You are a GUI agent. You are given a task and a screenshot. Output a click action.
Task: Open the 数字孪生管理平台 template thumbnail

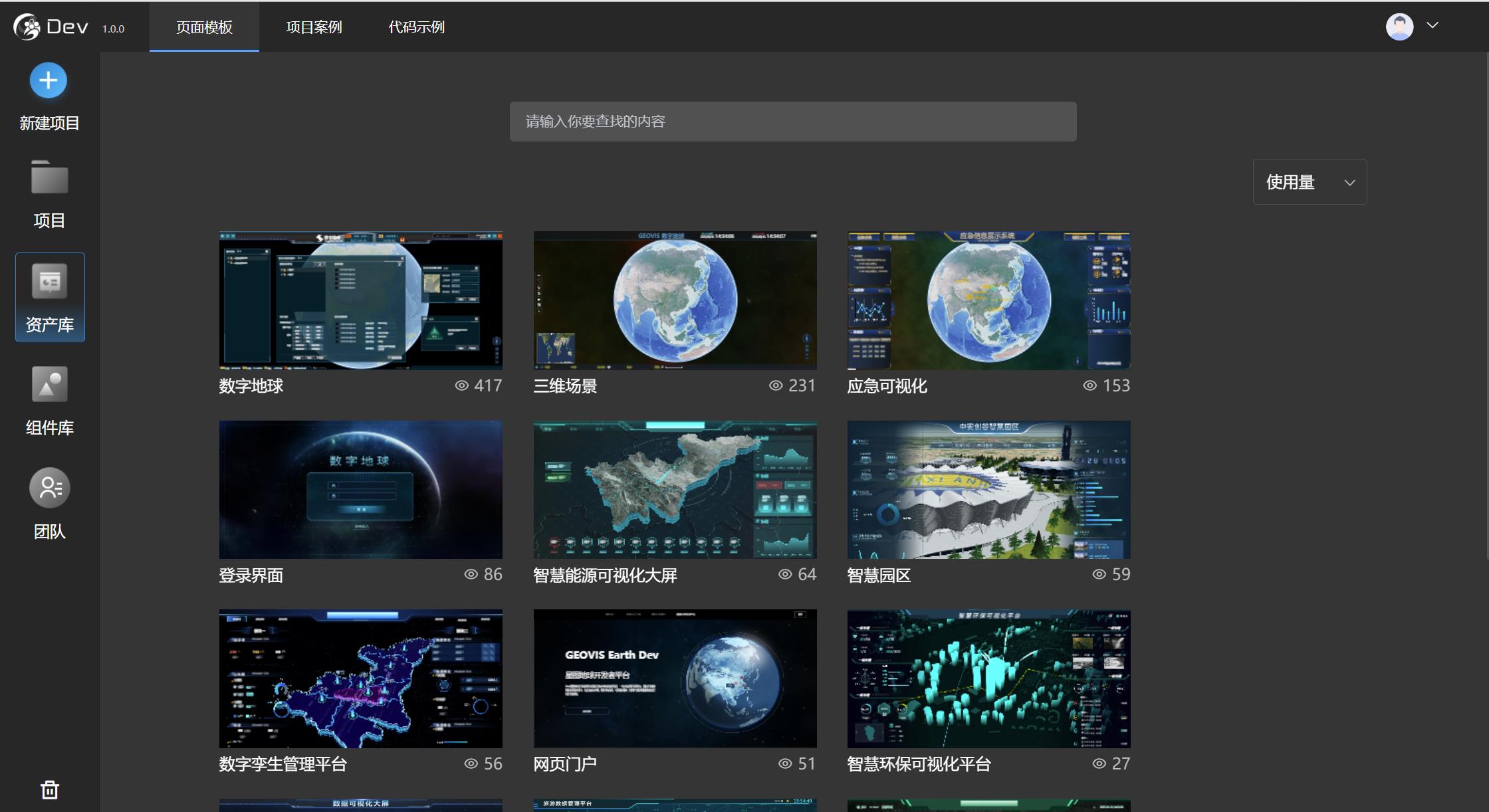(x=361, y=678)
